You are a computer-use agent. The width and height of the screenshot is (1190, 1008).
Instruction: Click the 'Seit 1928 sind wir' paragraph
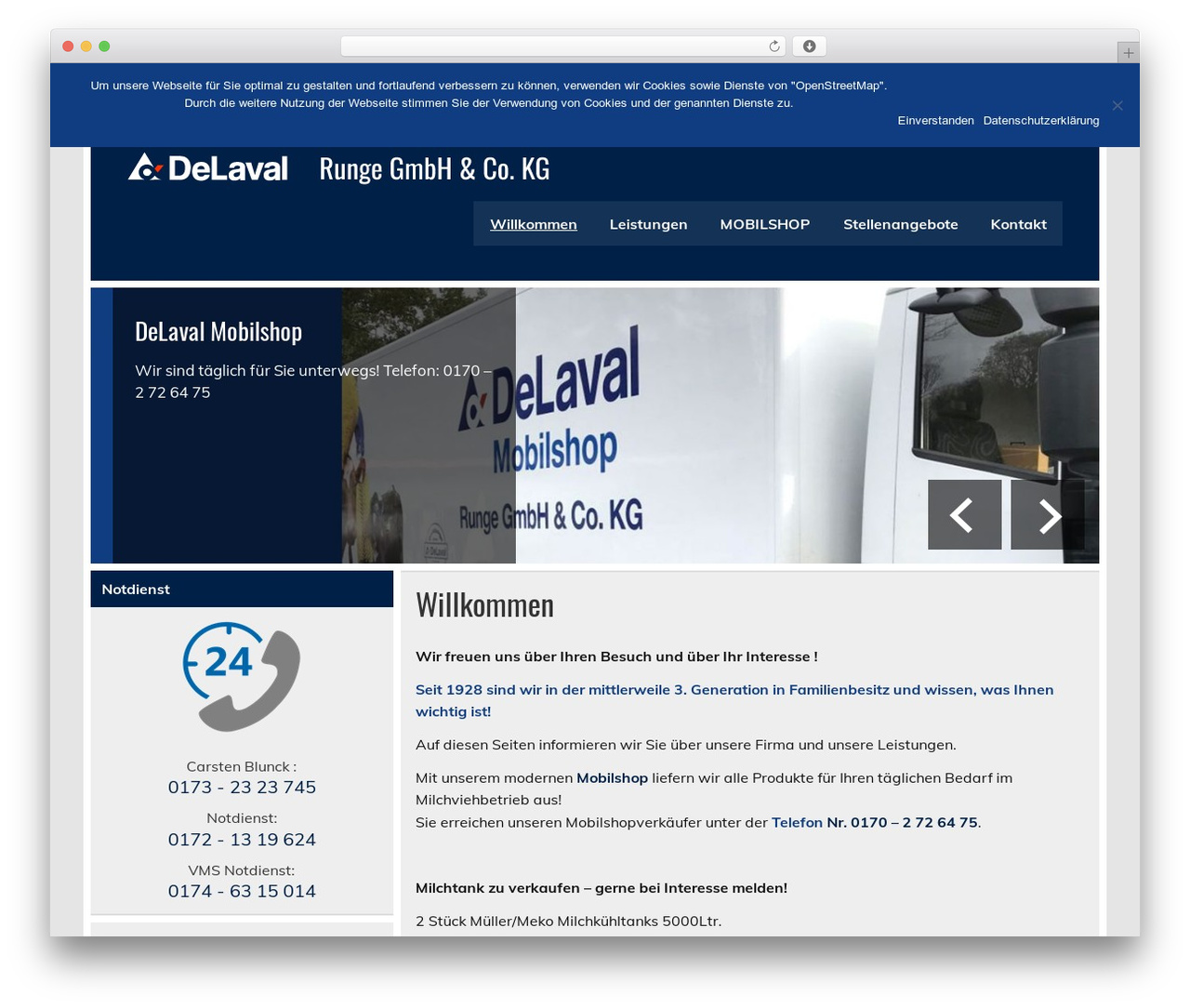[734, 700]
